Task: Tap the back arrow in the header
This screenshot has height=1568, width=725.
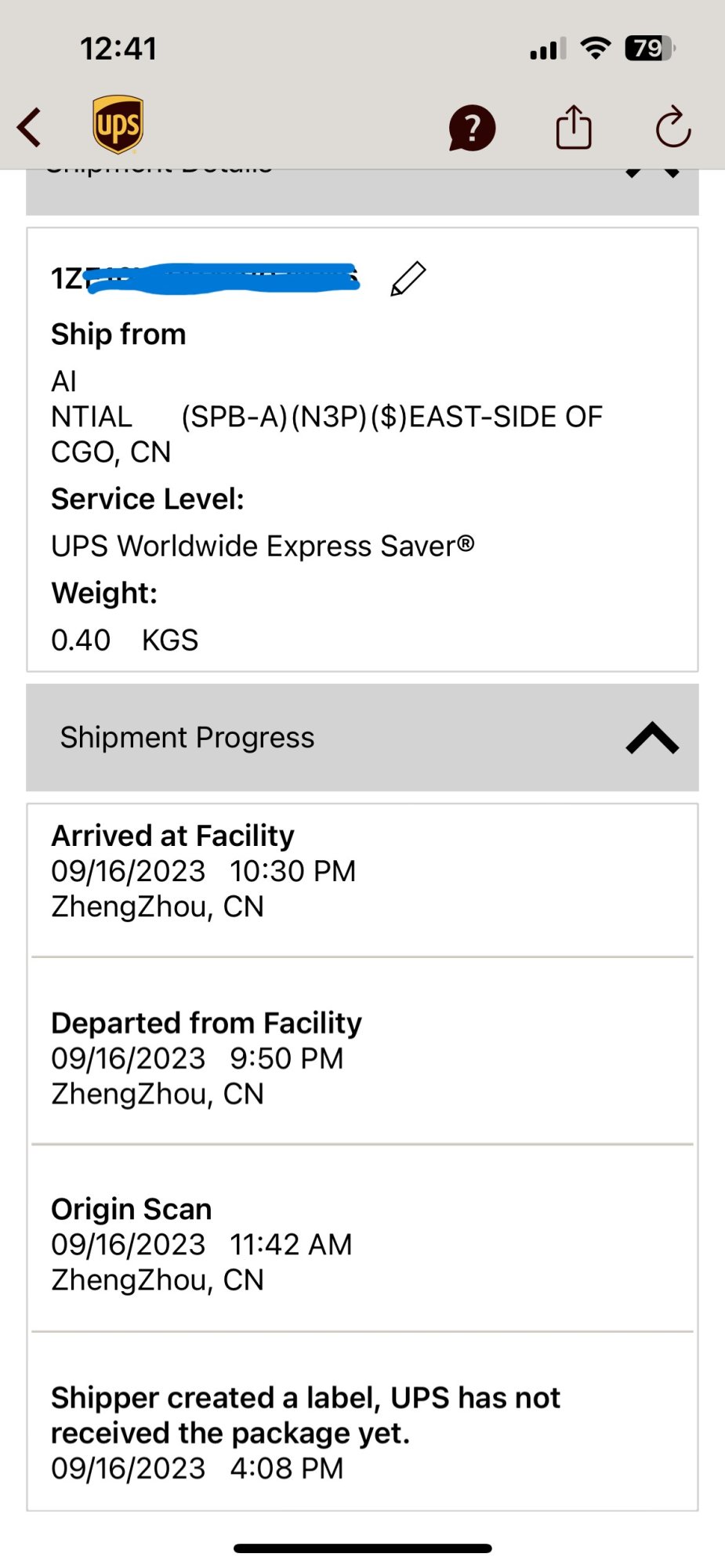Action: pos(29,128)
